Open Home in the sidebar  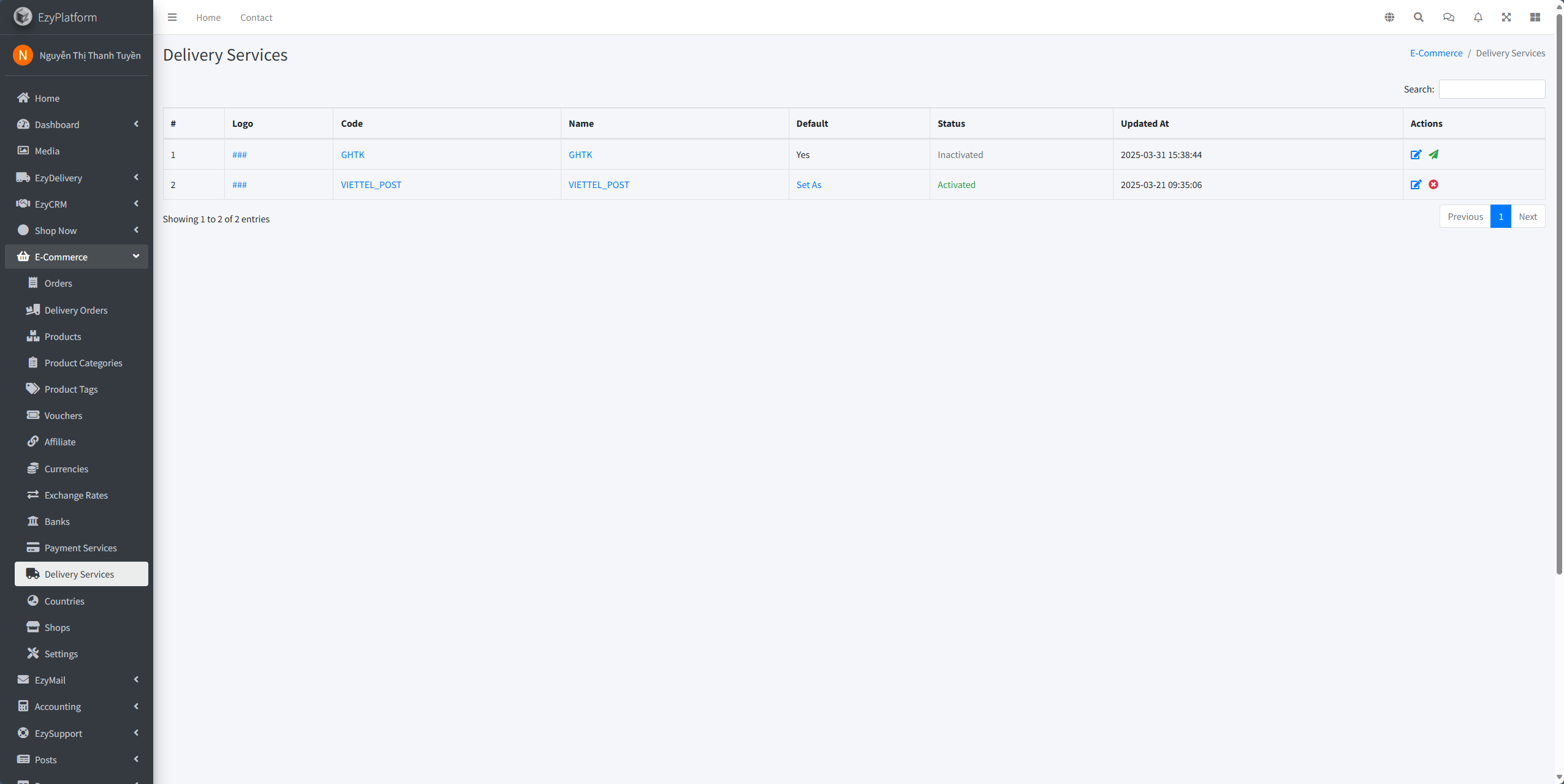[77, 98]
